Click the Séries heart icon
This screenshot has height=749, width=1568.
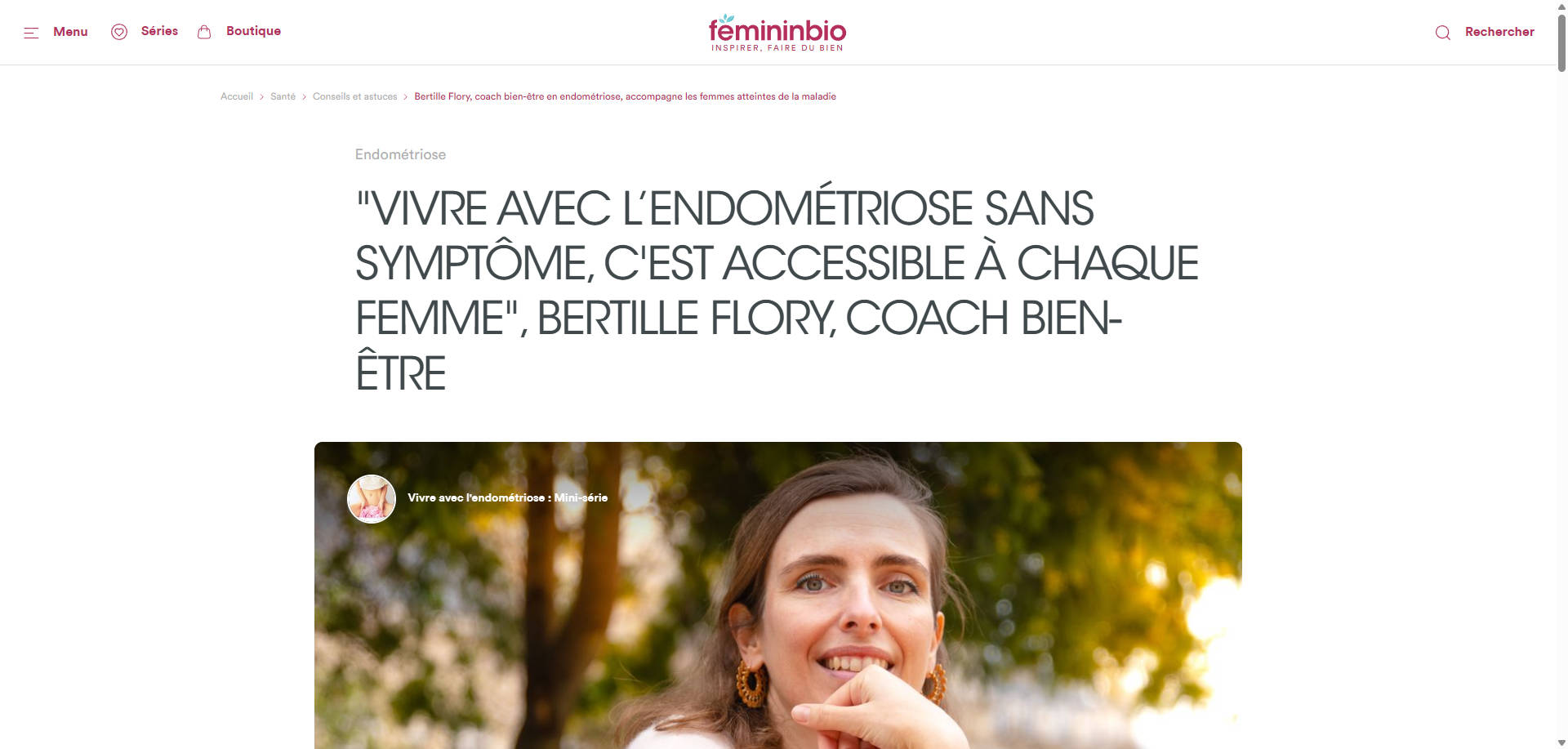coord(119,32)
